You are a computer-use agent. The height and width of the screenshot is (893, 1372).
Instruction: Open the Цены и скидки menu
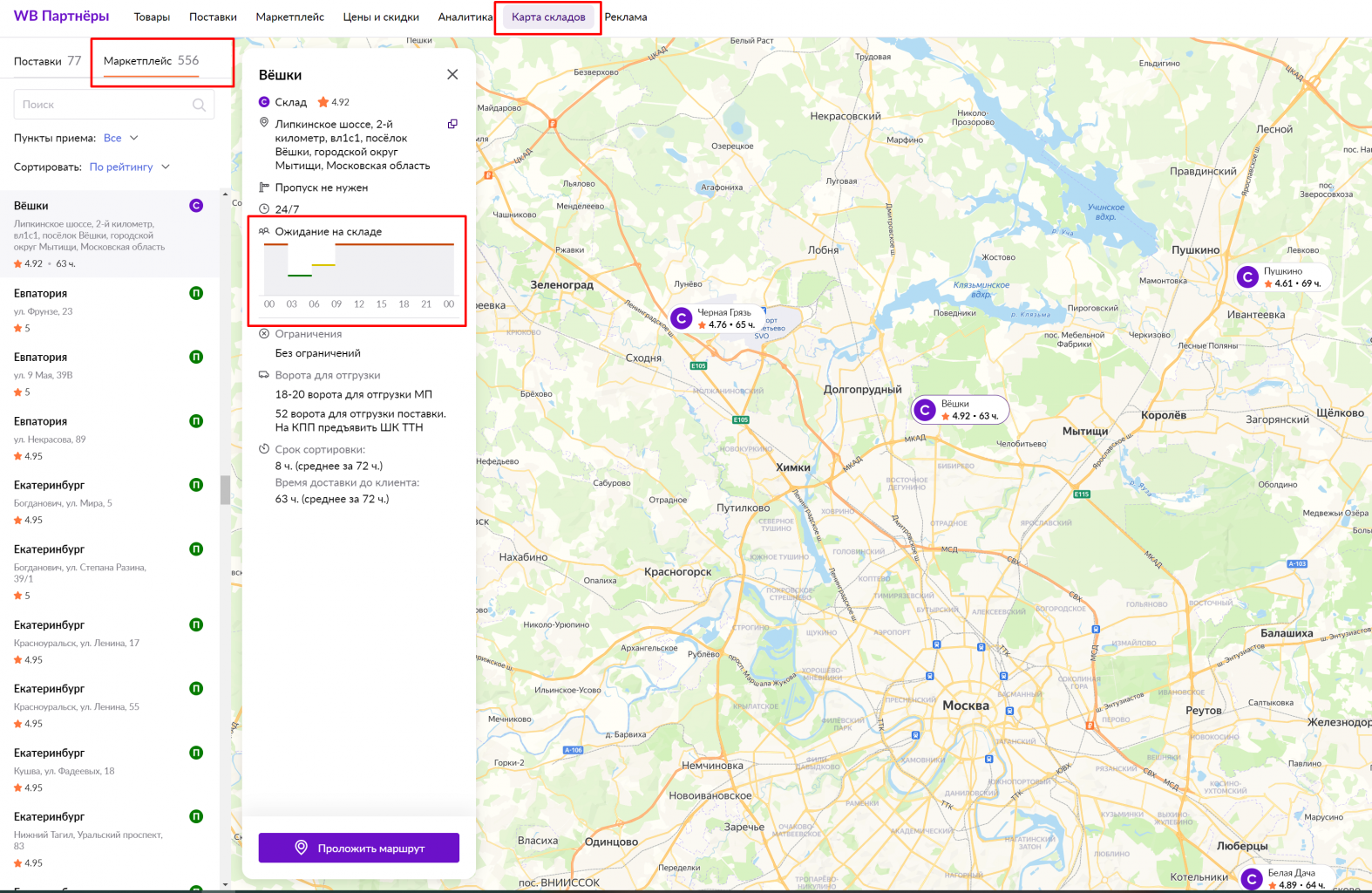tap(381, 17)
